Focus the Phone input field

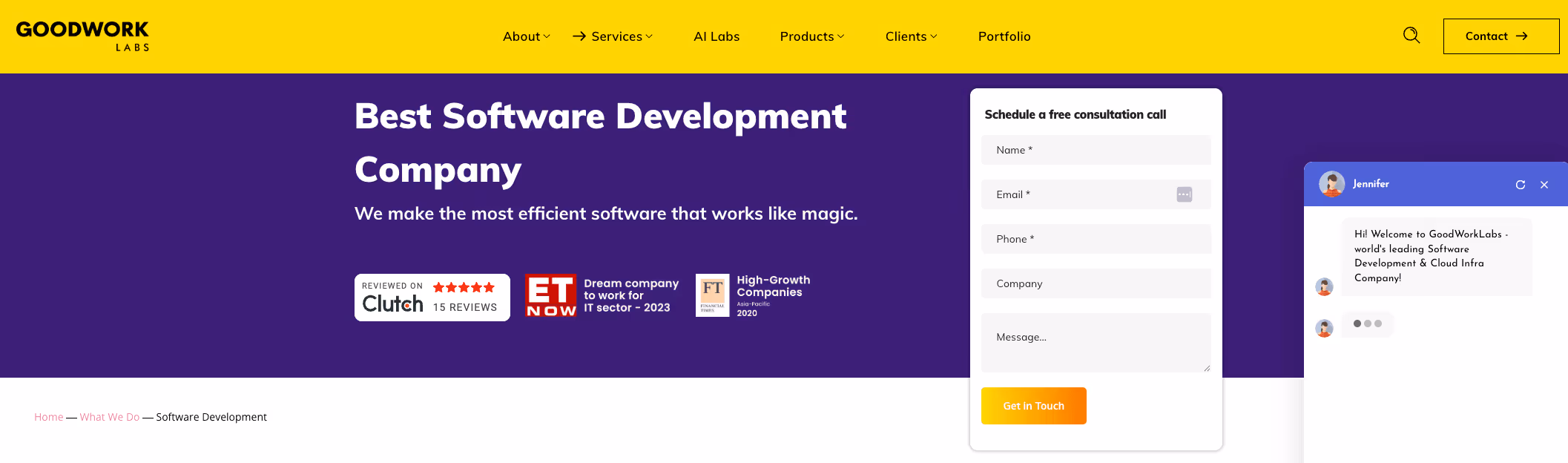point(1096,239)
